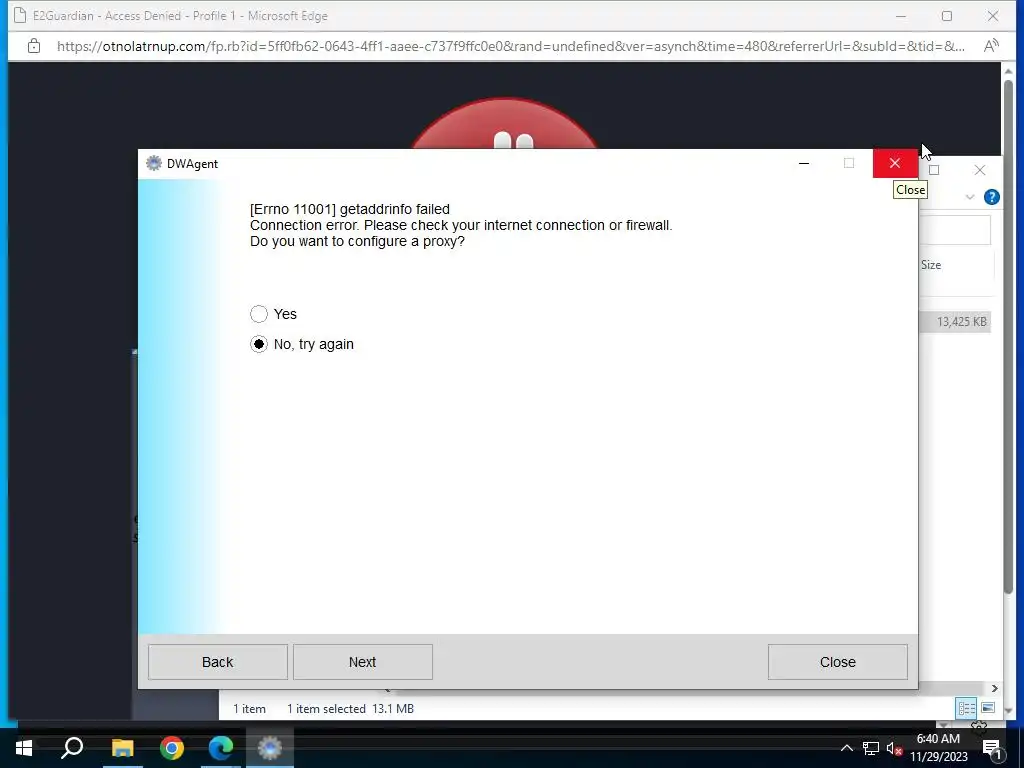Maximize the Edge browser window

(x=947, y=16)
